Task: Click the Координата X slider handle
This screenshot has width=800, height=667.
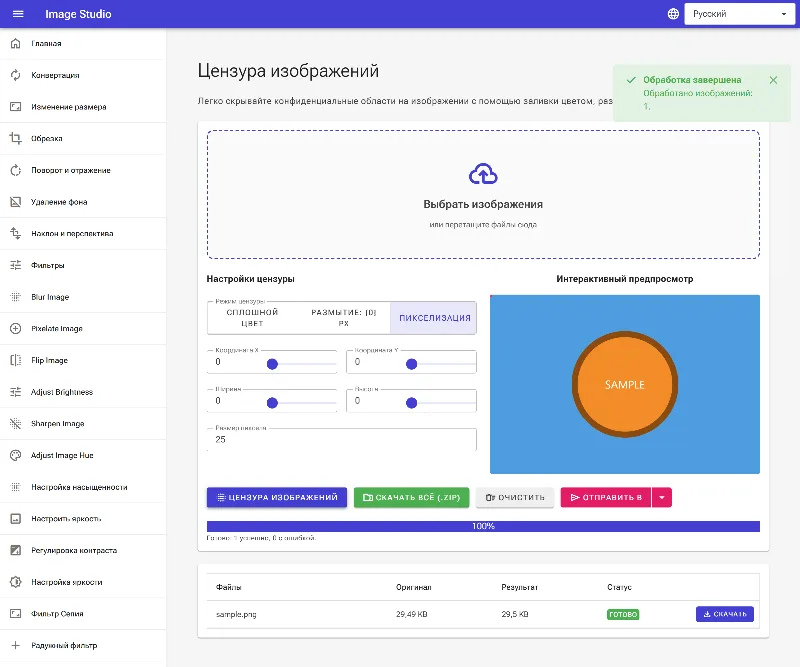Action: coord(272,364)
